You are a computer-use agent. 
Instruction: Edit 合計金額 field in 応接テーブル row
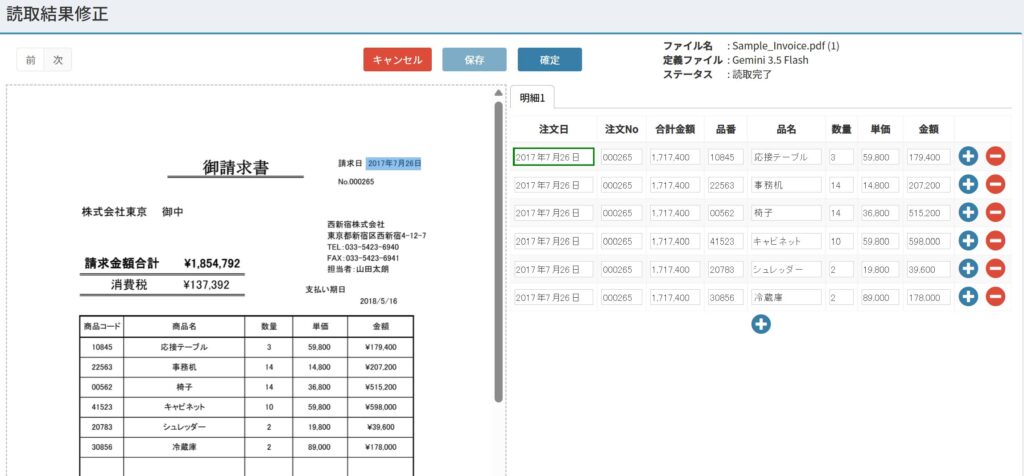(675, 157)
